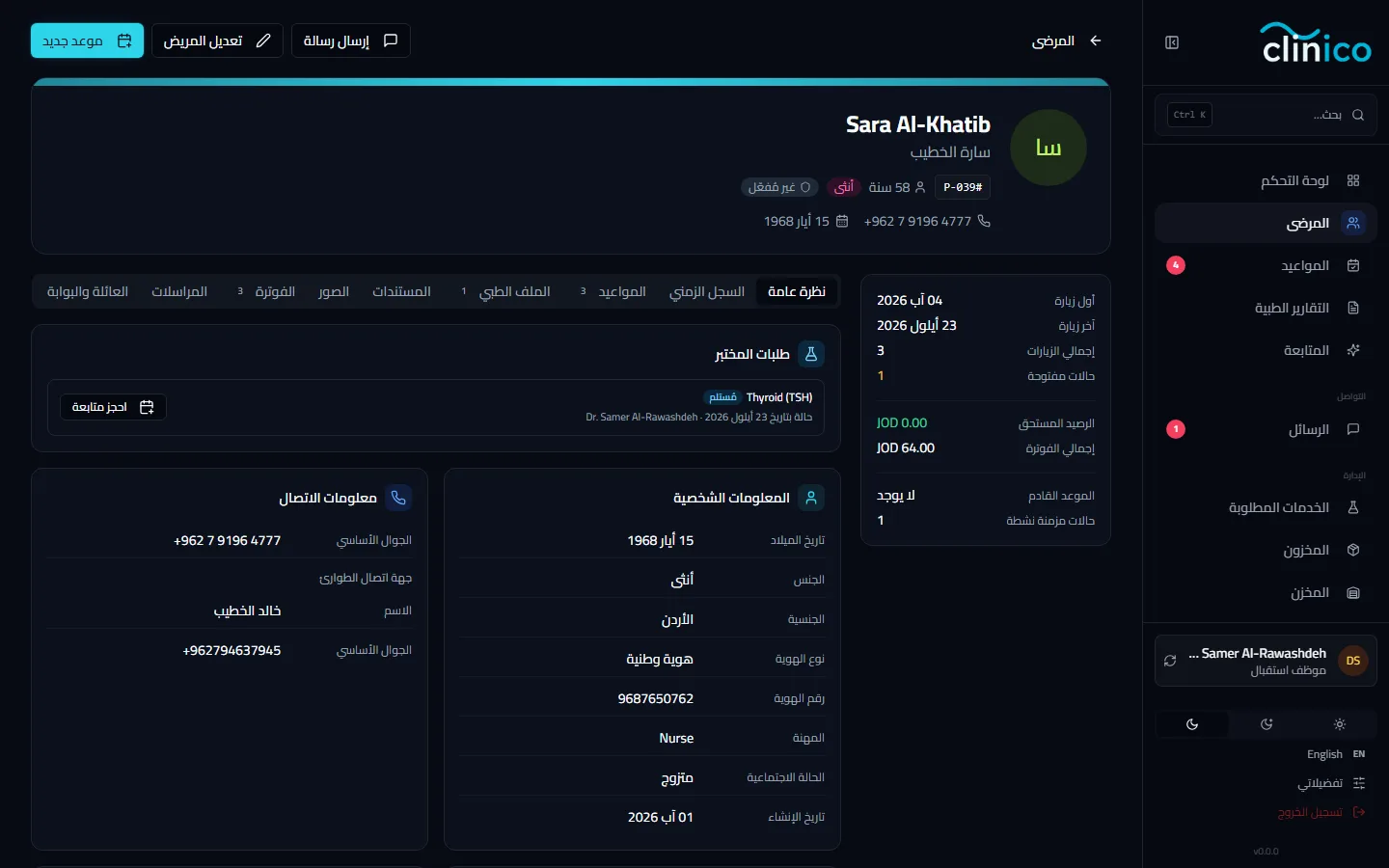Click the lab flask icon in طلبات المختبر
The width and height of the screenshot is (1389, 868).
[811, 354]
